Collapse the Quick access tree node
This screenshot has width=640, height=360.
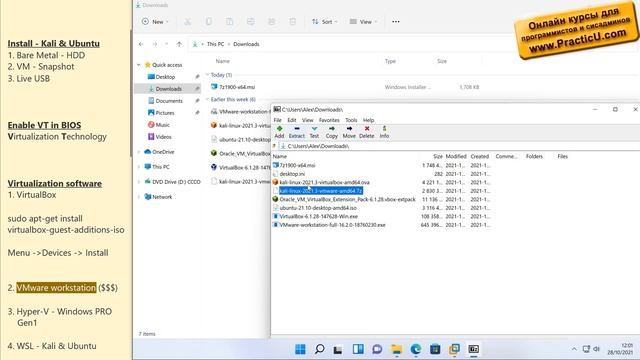139,65
